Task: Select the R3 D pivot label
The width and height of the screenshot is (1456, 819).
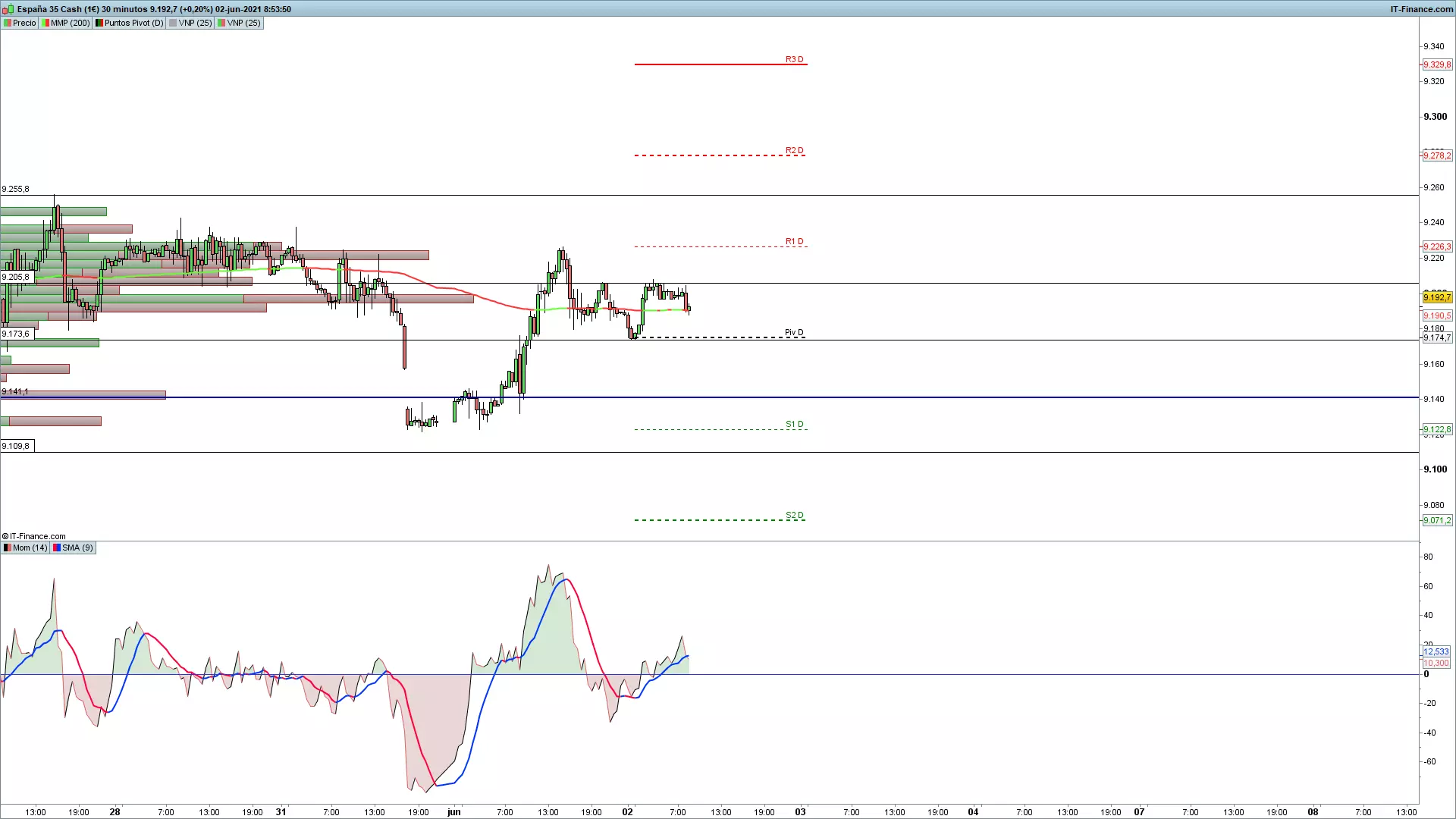Action: tap(794, 59)
